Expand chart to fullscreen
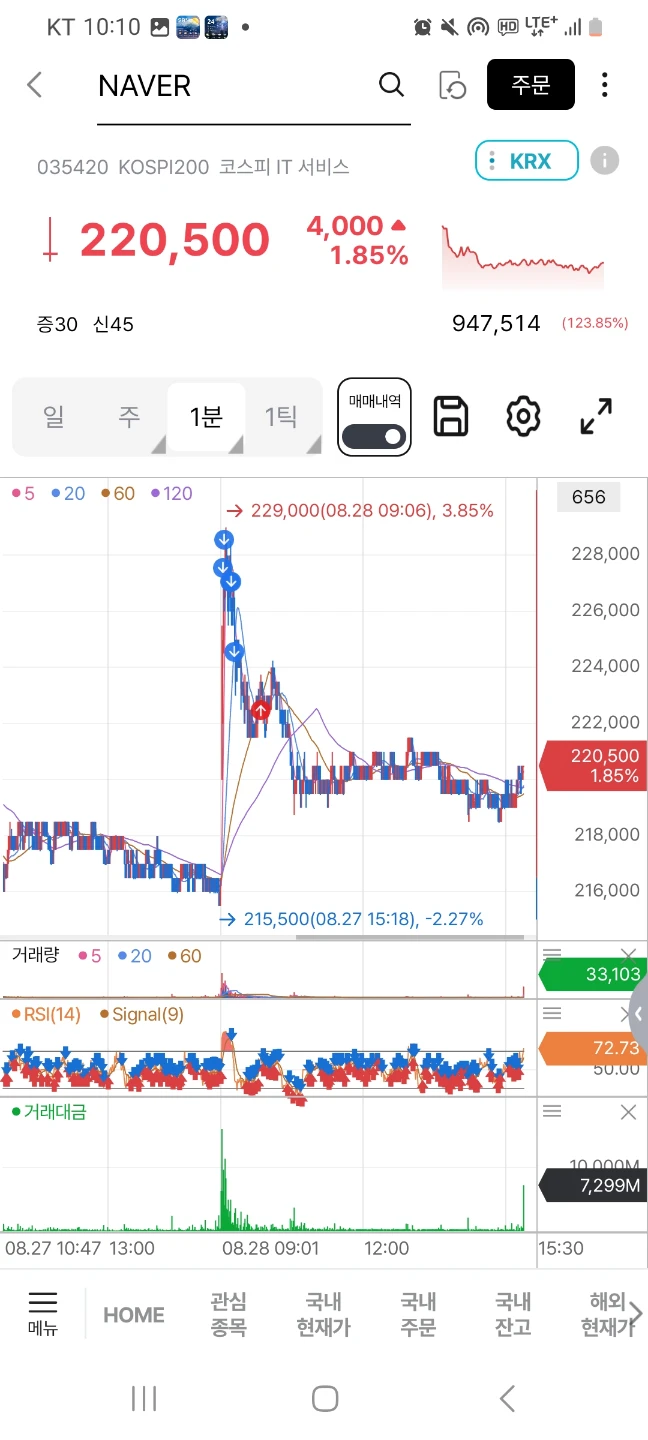The height and width of the screenshot is (1440, 648). [597, 416]
